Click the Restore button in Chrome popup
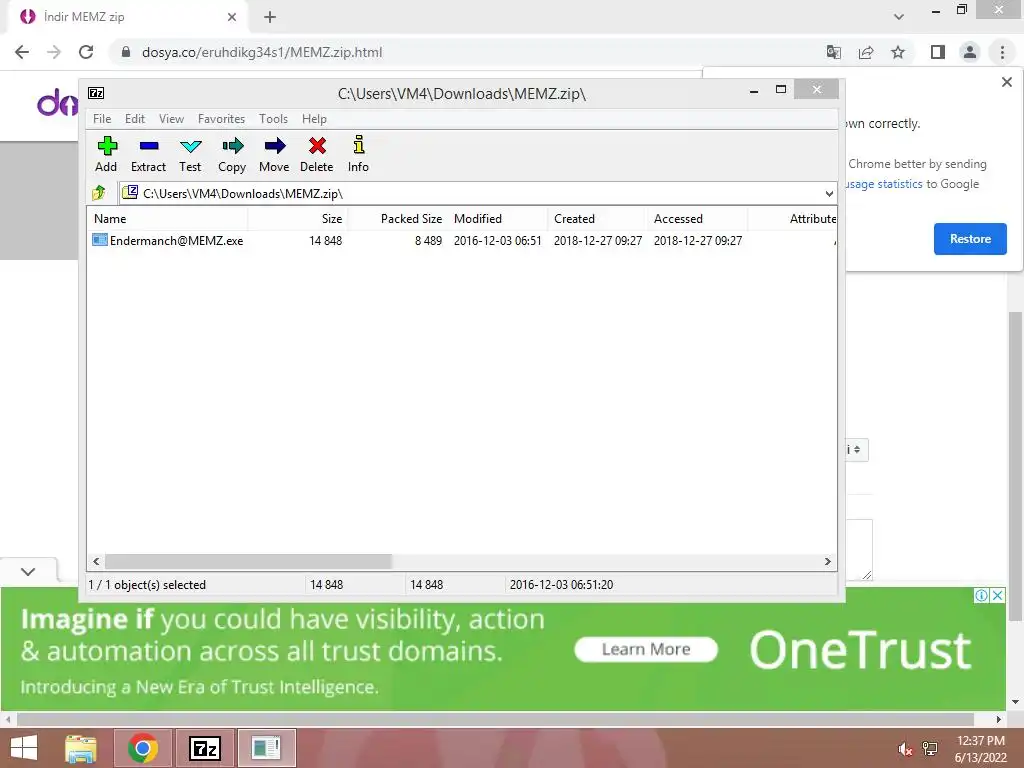The image size is (1024, 768). [970, 239]
